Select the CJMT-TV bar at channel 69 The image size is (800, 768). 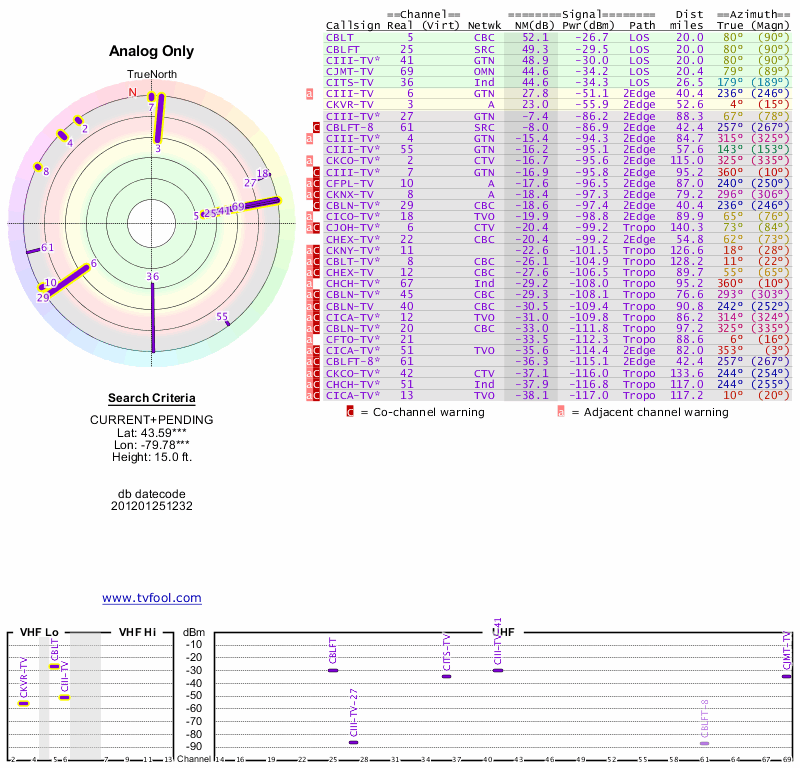point(787,676)
